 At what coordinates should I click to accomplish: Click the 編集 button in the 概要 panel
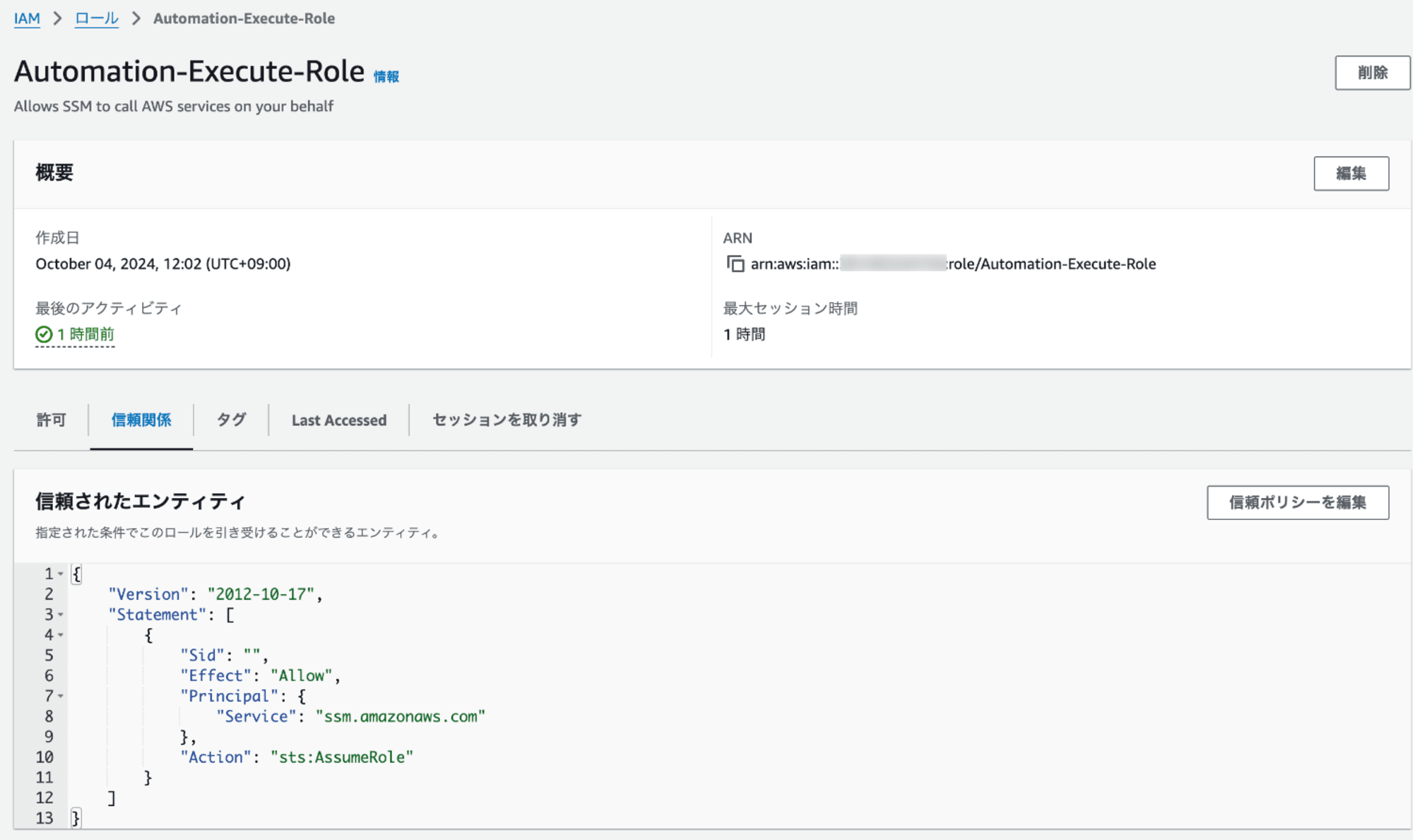(x=1351, y=173)
